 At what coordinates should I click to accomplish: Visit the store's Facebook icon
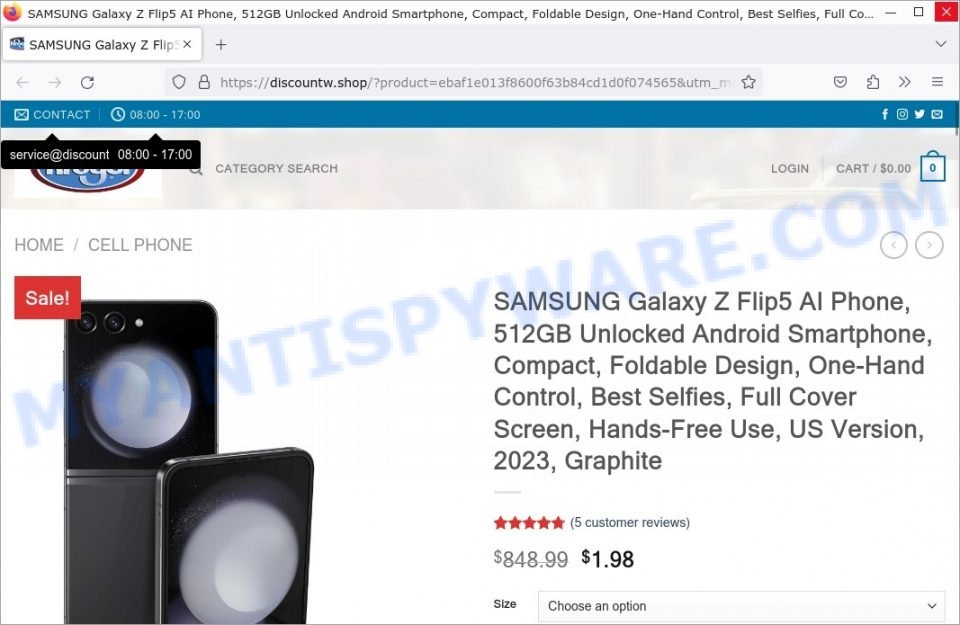(x=885, y=114)
